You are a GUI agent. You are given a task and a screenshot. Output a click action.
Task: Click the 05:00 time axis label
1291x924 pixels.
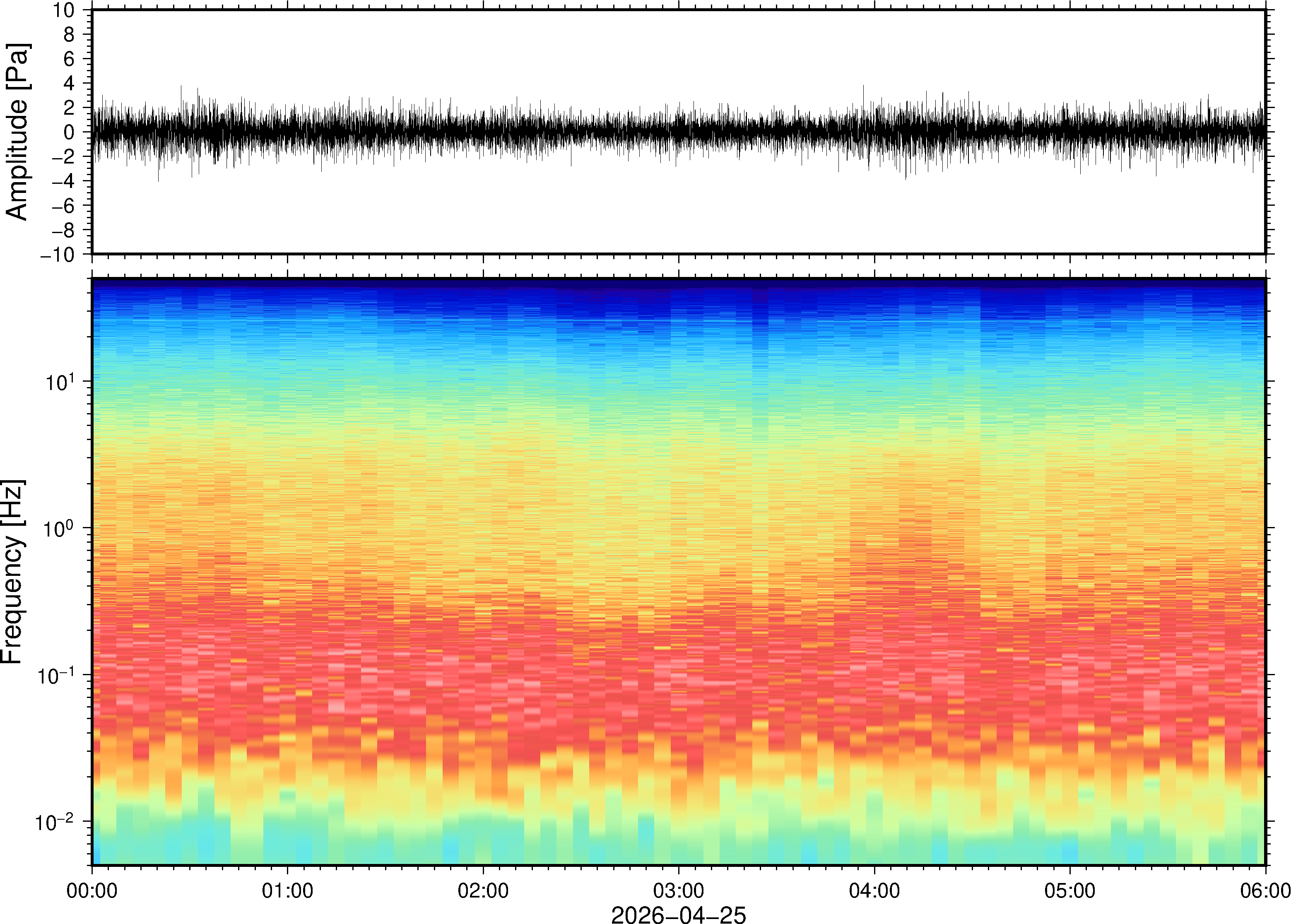[x=1069, y=890]
